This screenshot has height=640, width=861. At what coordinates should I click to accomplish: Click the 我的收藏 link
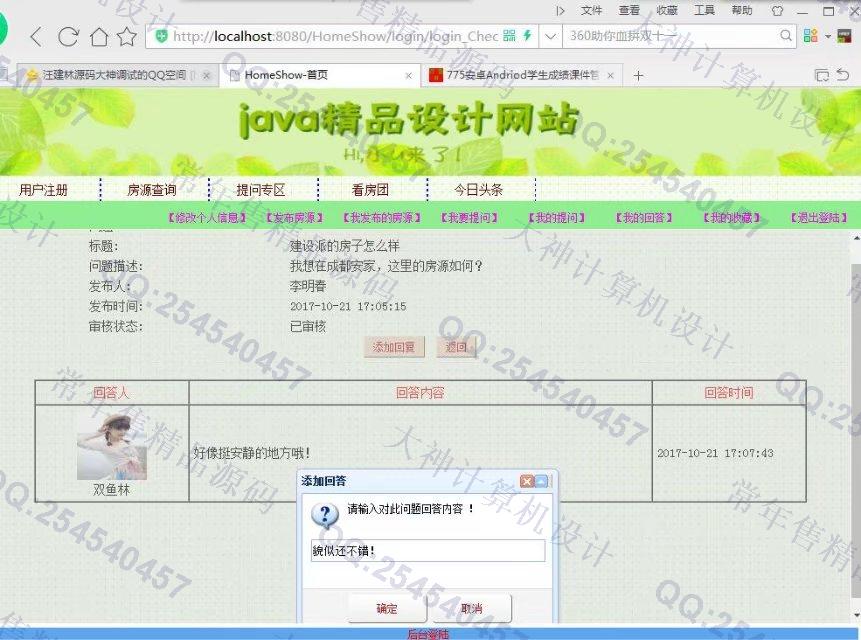click(732, 218)
